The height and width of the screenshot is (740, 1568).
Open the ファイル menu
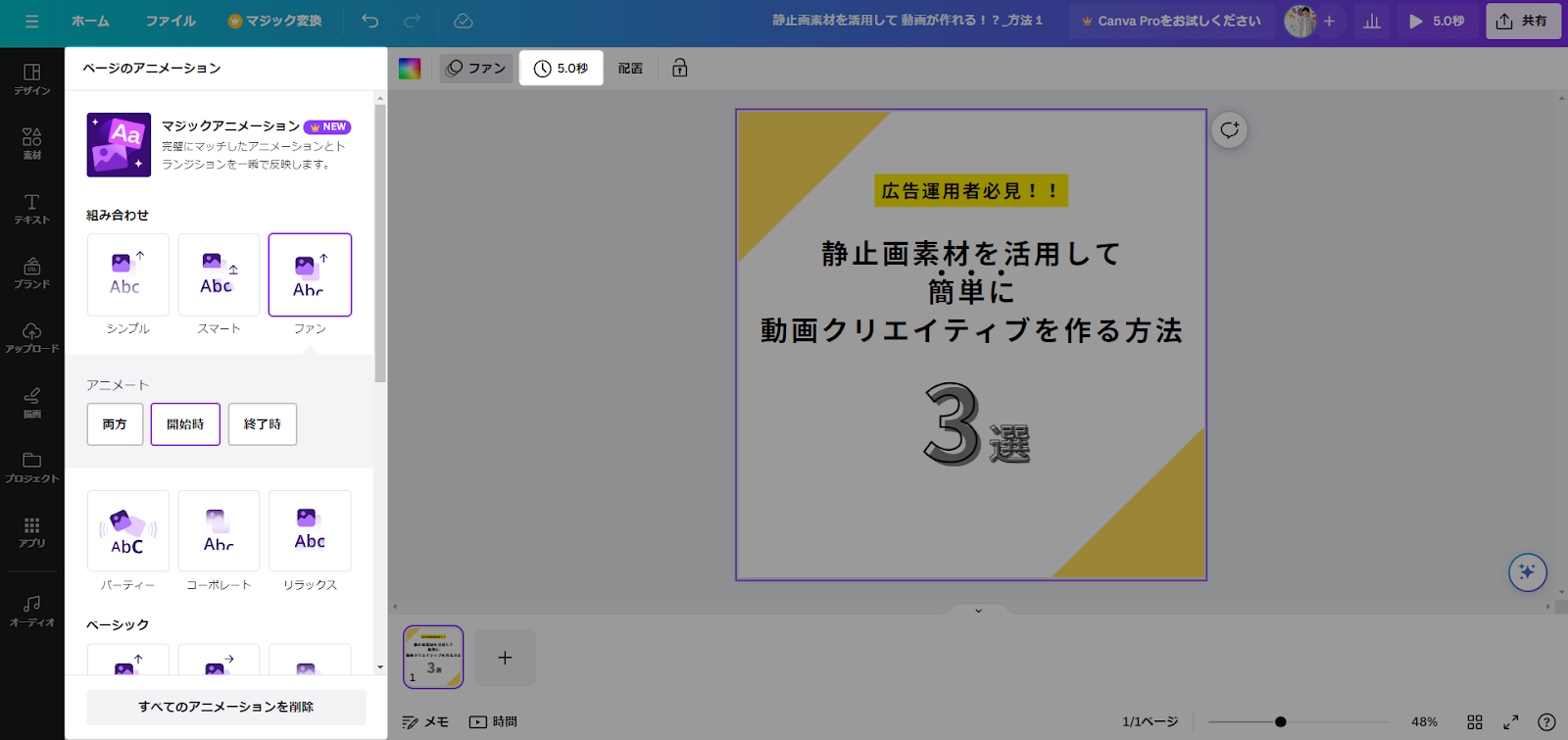pyautogui.click(x=171, y=21)
